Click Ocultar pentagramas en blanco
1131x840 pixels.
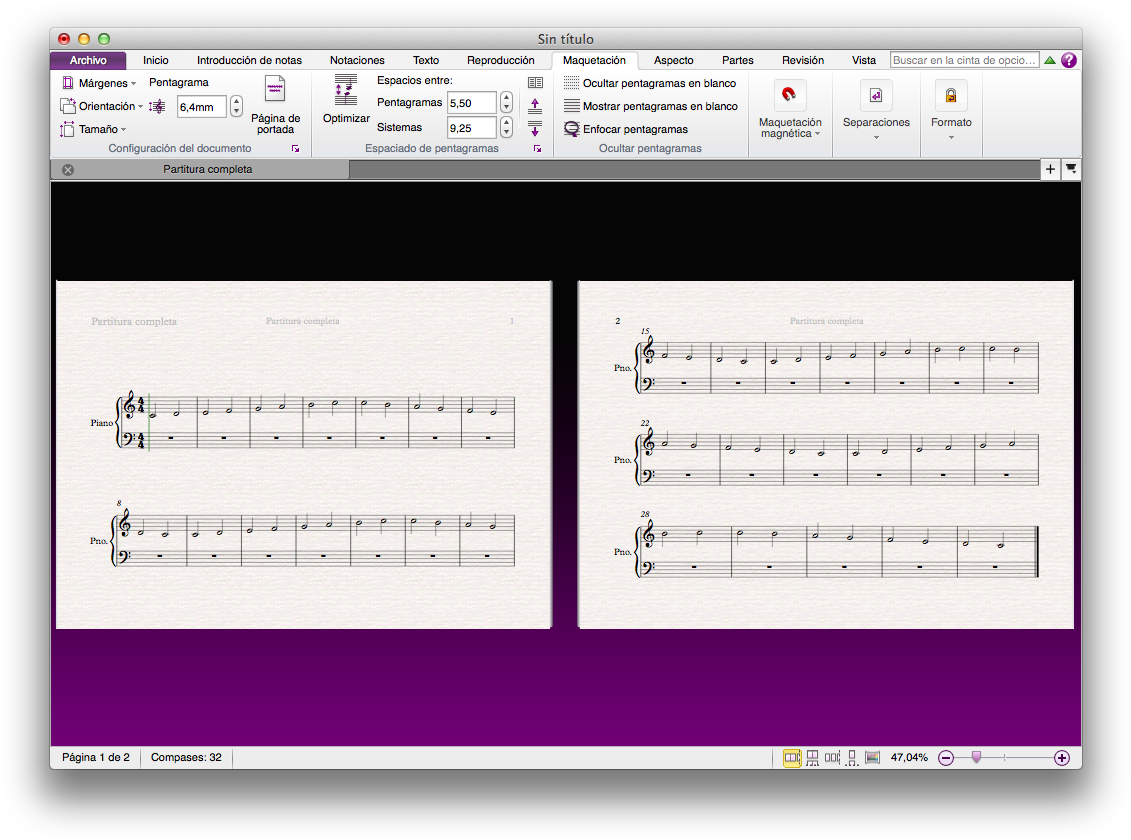point(650,83)
